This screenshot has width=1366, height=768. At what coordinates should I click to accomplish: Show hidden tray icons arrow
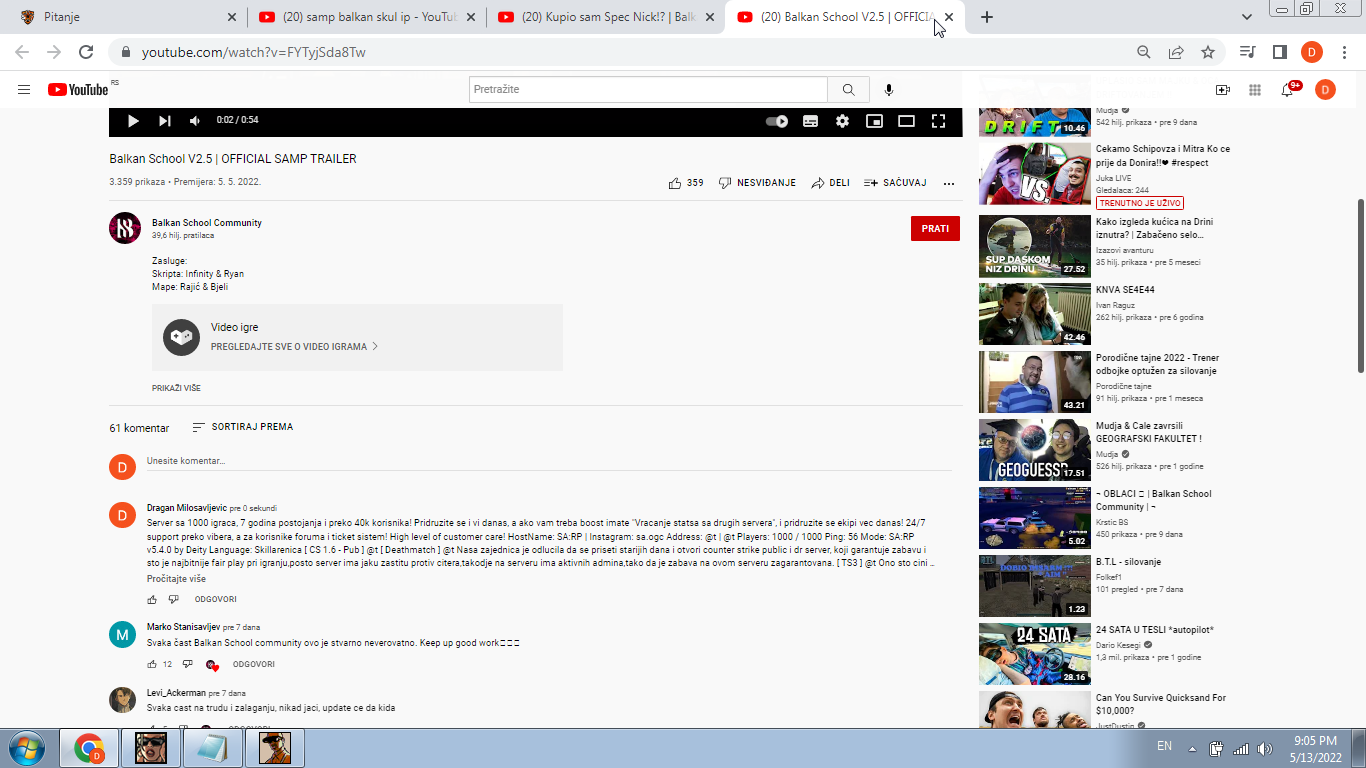tap(1191, 749)
